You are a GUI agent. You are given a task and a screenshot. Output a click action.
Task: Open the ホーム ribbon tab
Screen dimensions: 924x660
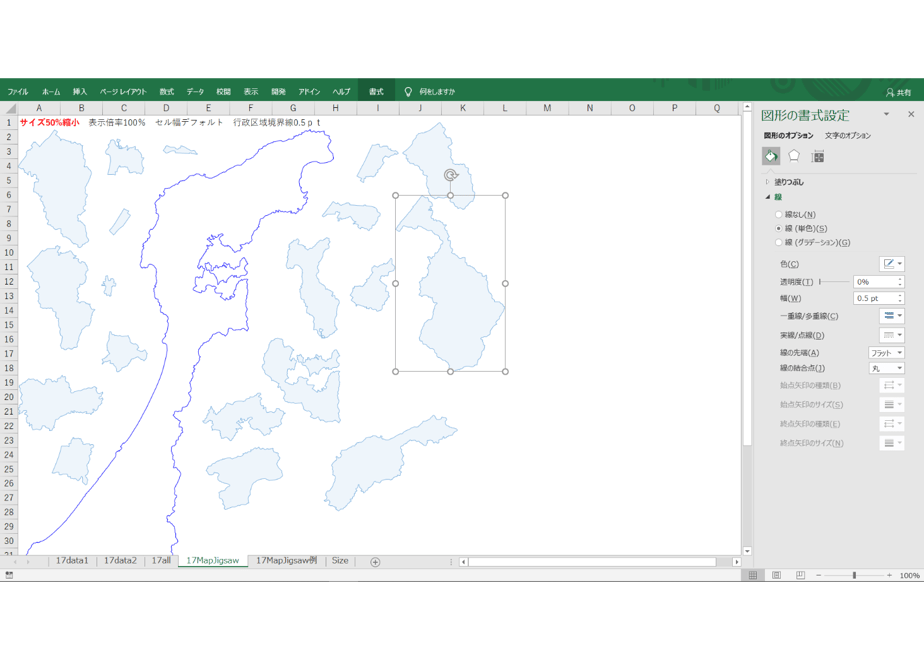coord(51,91)
